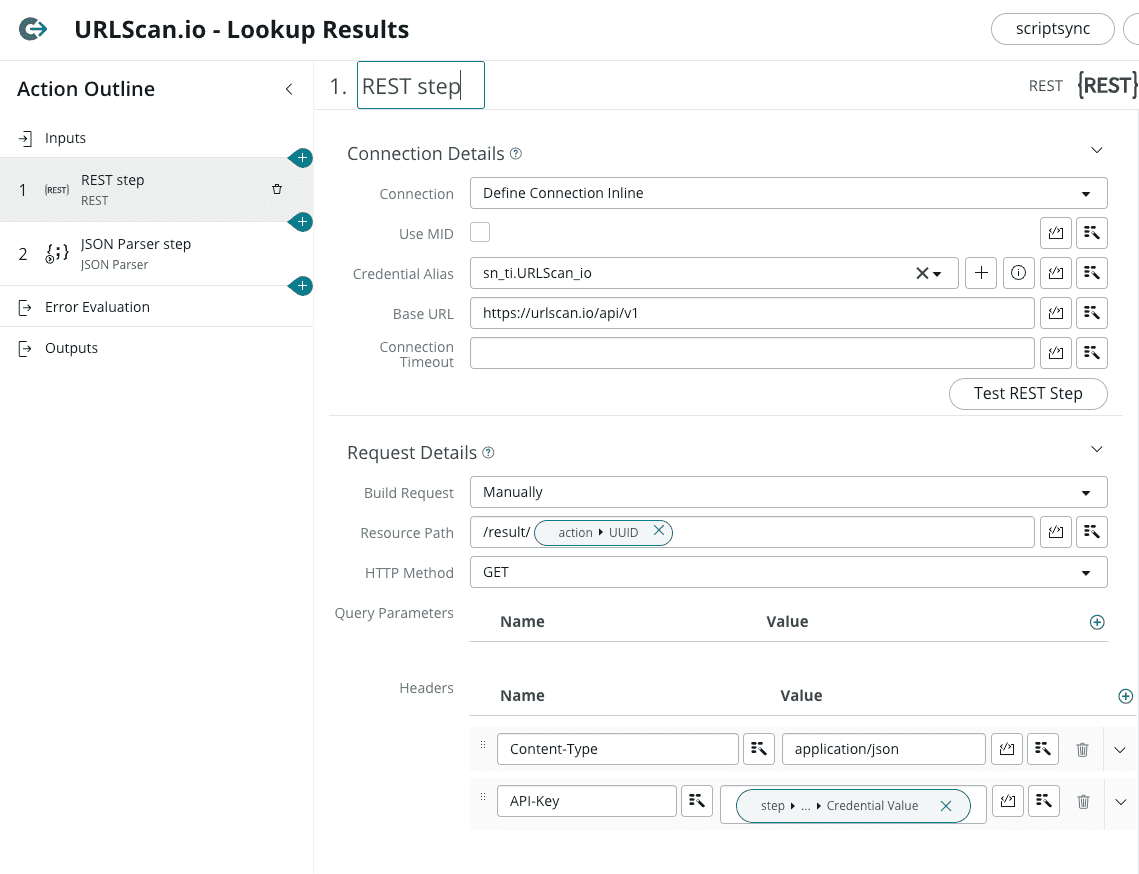Click the back arrow logo icon
Screen dimensions: 1139x874
33,29
